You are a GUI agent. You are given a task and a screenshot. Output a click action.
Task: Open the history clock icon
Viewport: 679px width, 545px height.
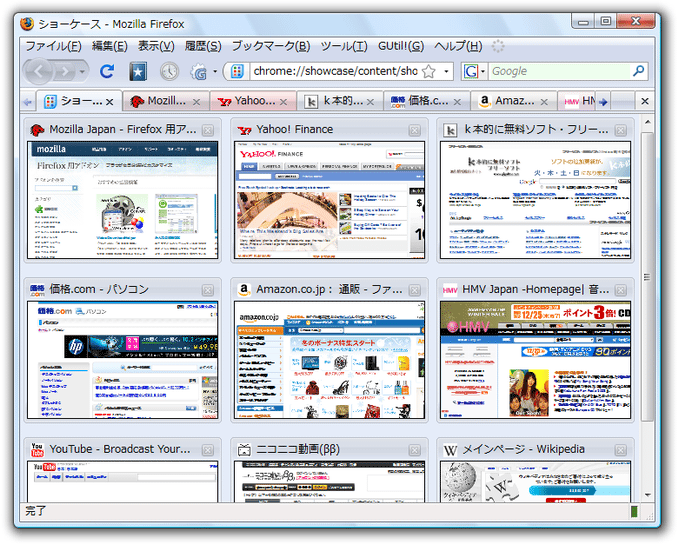169,71
